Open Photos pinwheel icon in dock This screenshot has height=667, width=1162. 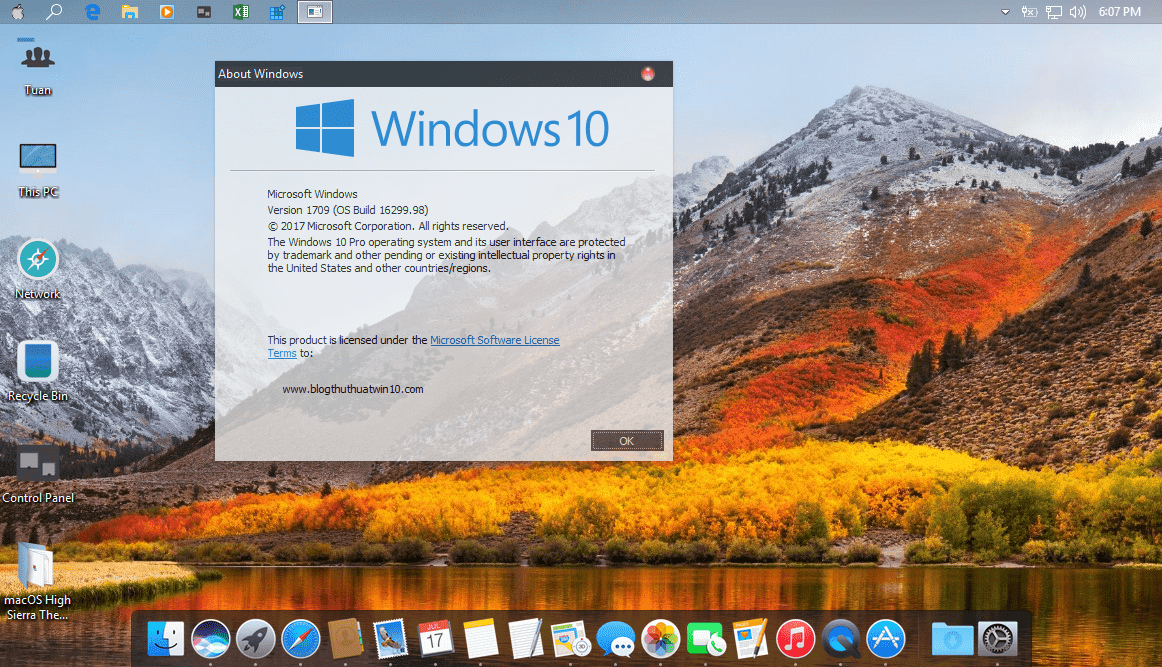(660, 639)
